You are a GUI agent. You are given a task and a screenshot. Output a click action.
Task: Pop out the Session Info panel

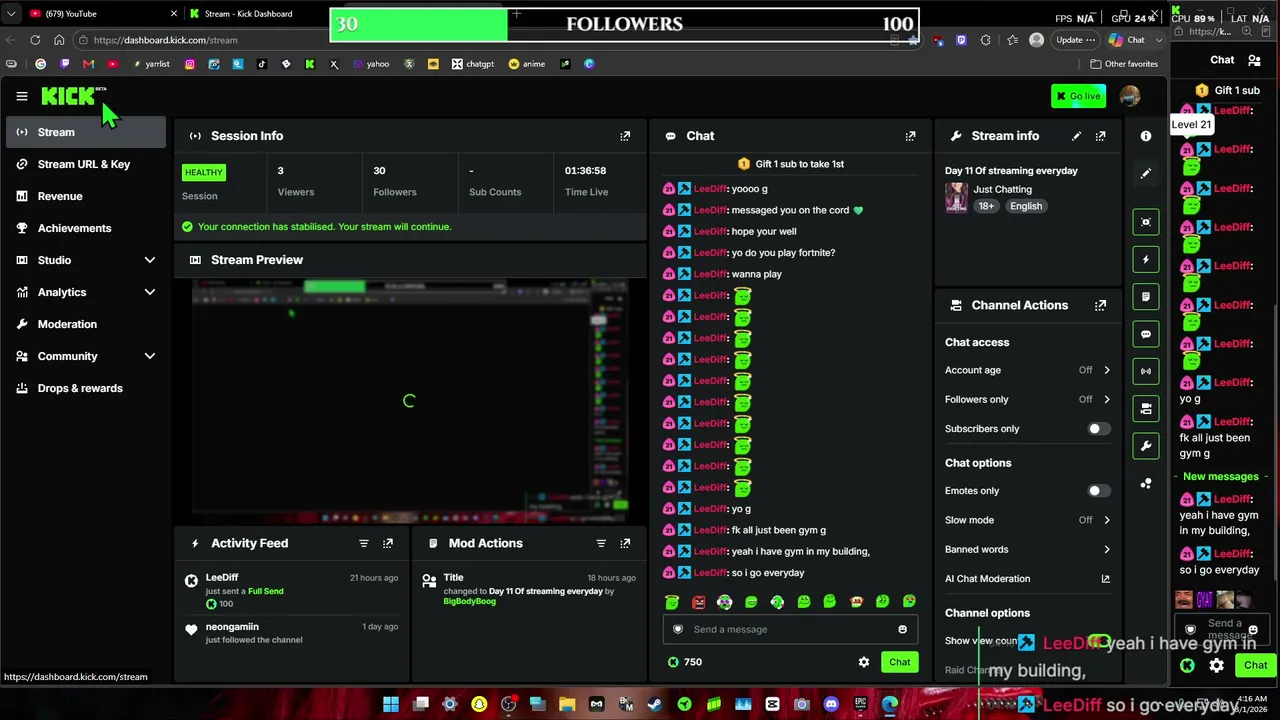[x=625, y=136]
